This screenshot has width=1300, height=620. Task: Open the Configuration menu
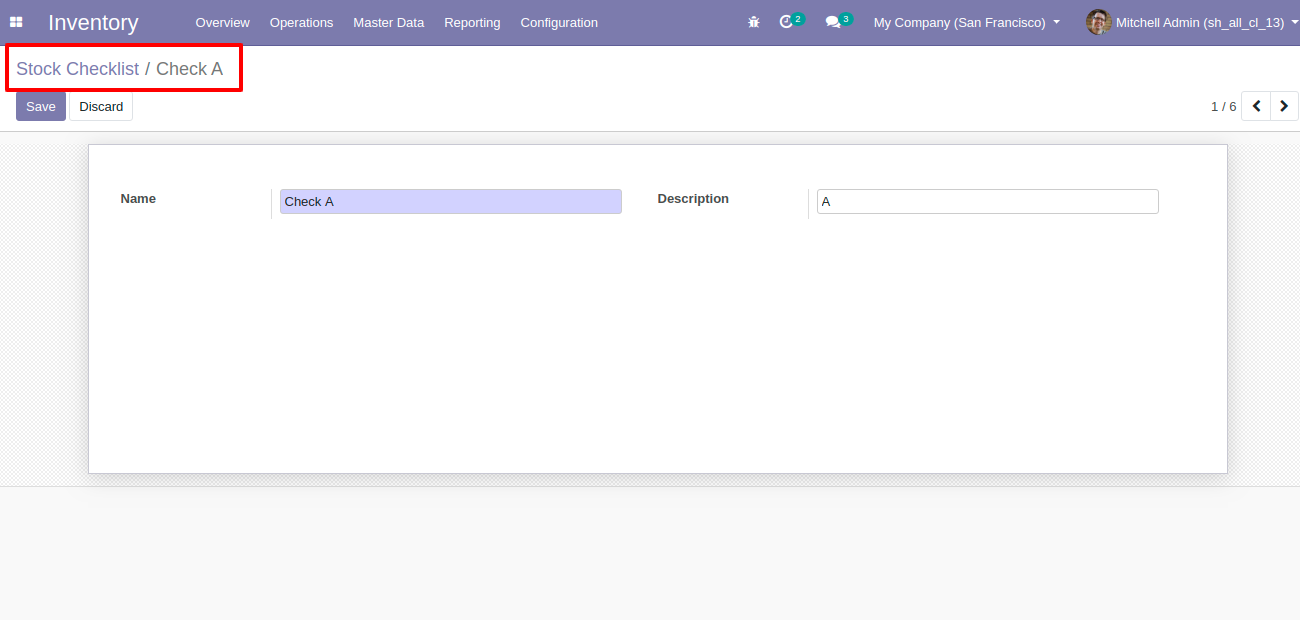[x=559, y=22]
